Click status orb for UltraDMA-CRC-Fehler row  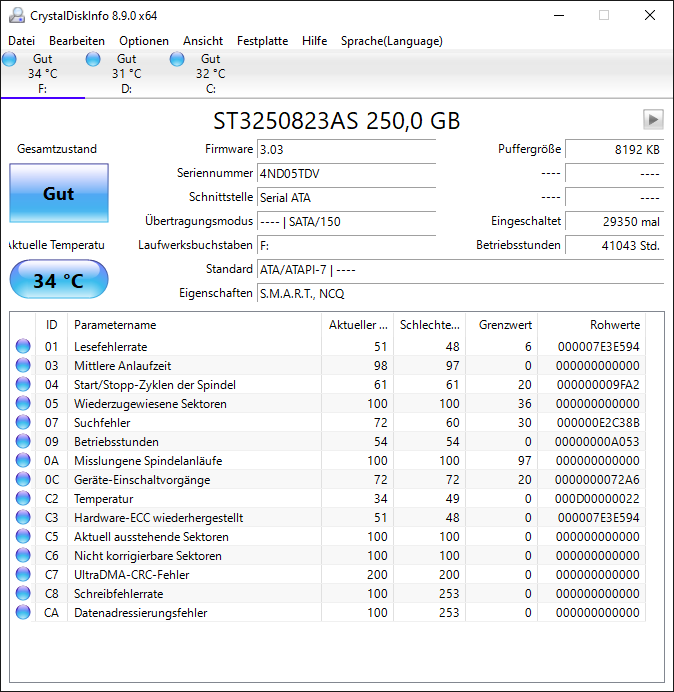coord(23,574)
